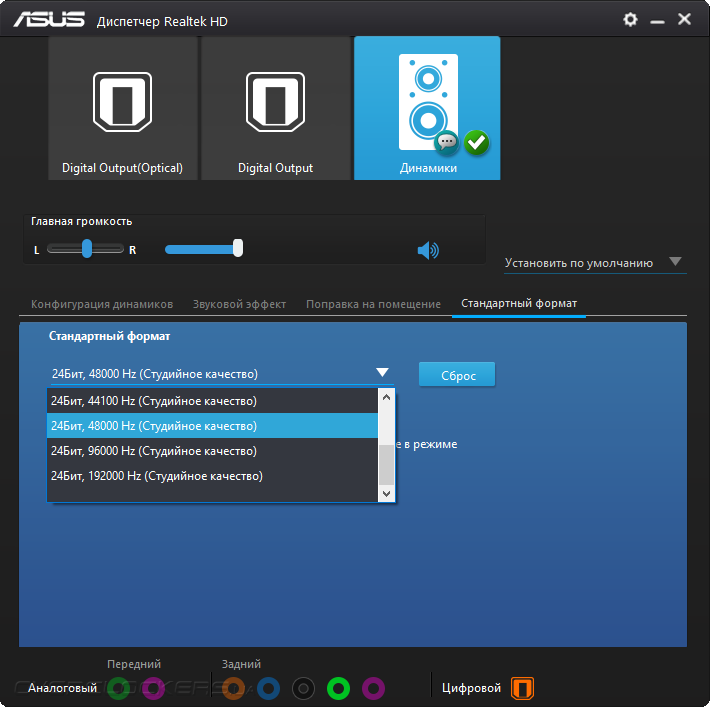Screen dimensions: 710x707
Task: Switch to Звуковой эффект tab
Action: (x=240, y=304)
